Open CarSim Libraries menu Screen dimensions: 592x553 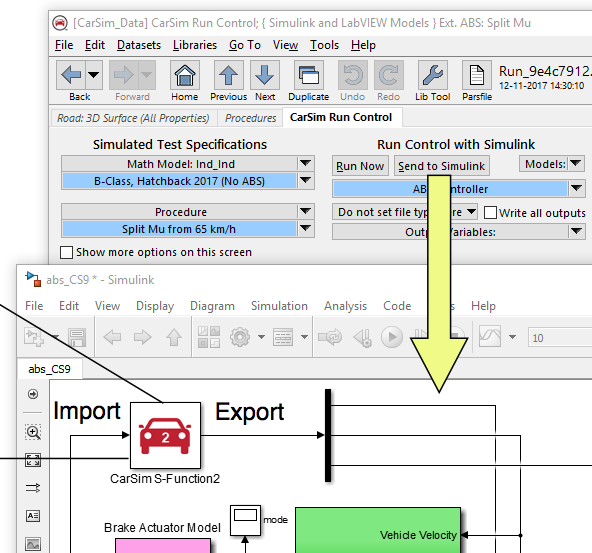tap(195, 45)
